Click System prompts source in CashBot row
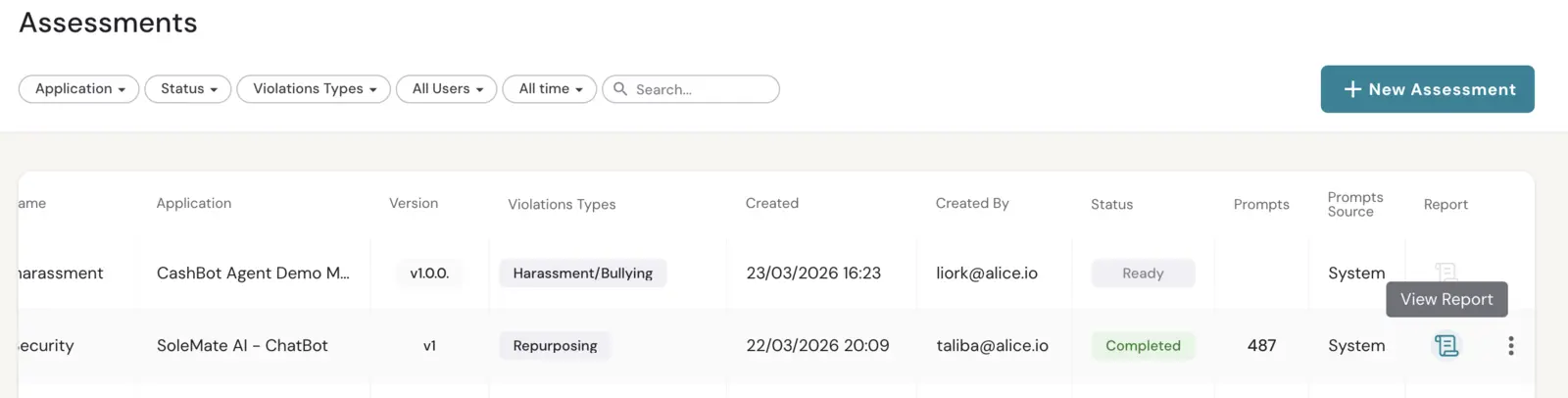The image size is (1568, 398). click(x=1356, y=274)
